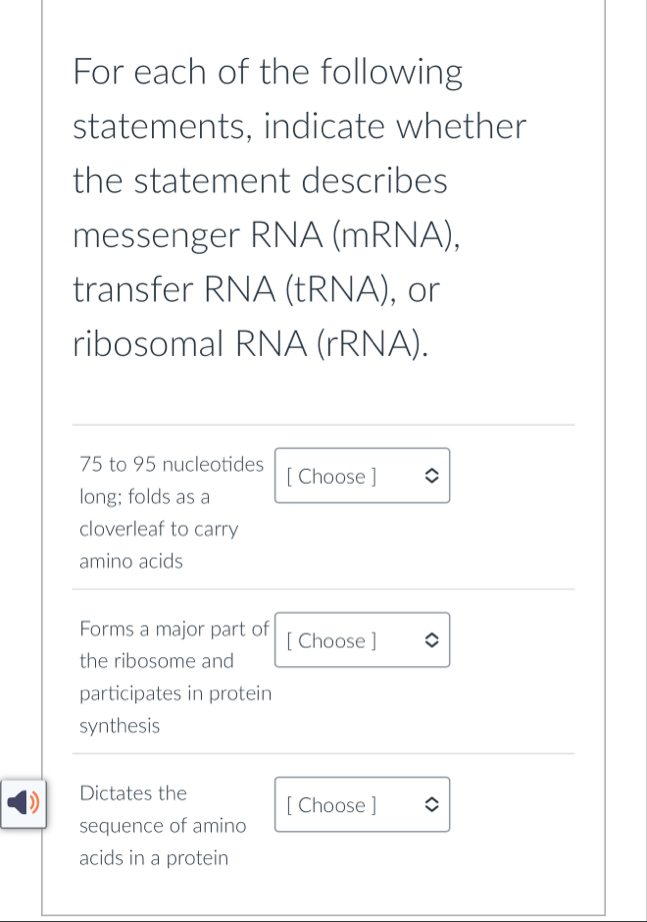Screen dimensions: 647x922
Task: Click the line "statements, indicate whether"
Action: coord(299,127)
